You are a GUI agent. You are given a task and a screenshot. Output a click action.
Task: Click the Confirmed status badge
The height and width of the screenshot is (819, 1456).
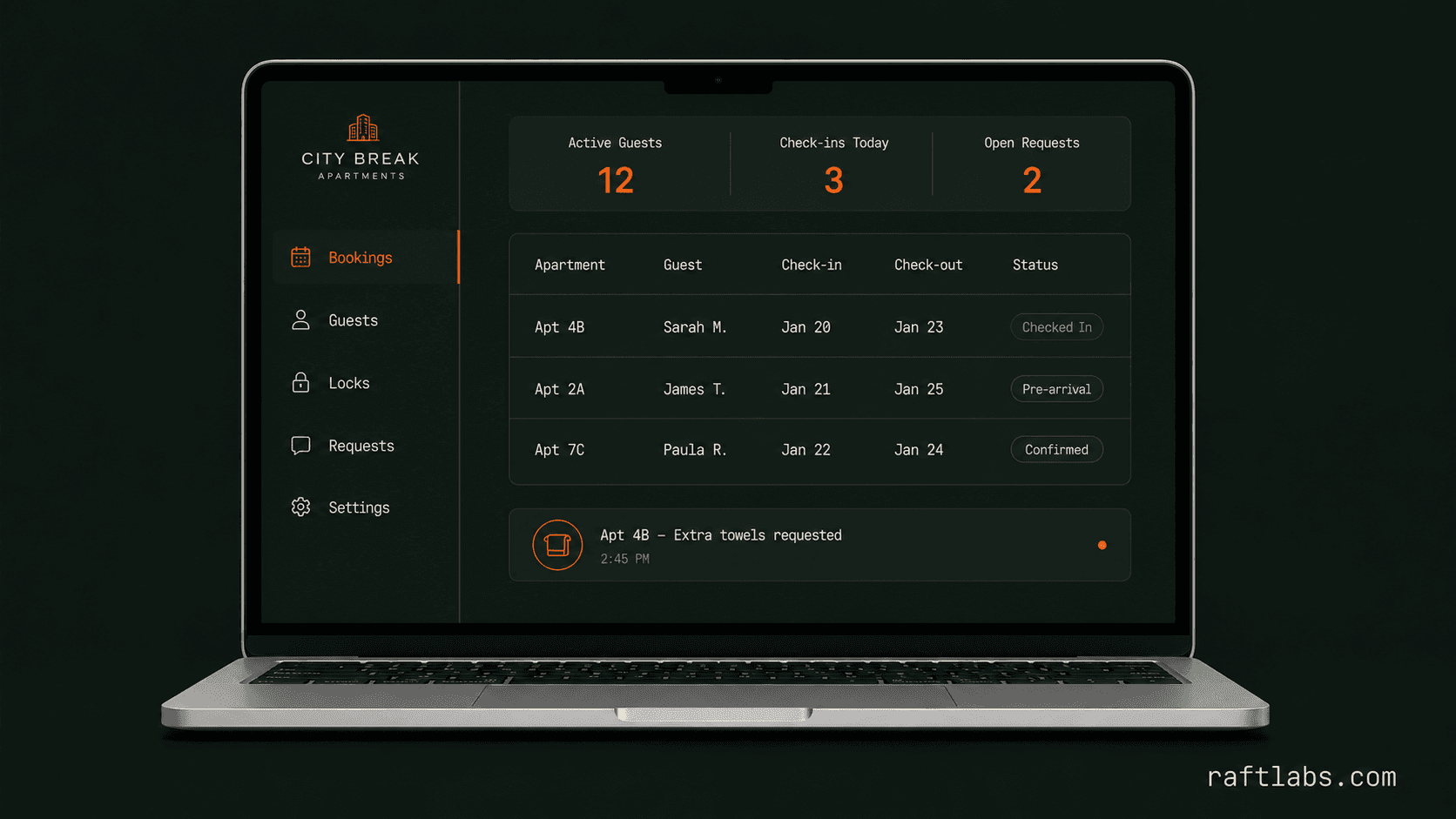tap(1056, 450)
